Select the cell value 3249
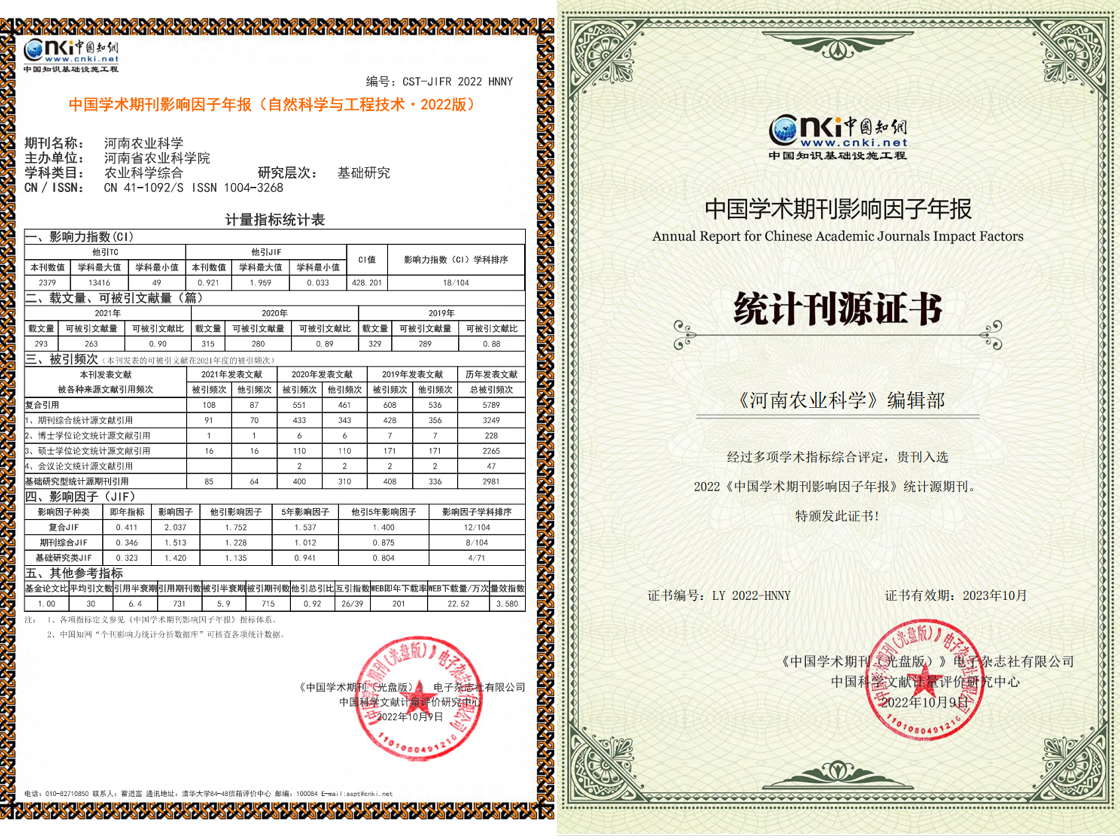The image size is (1120, 839). 491,421
